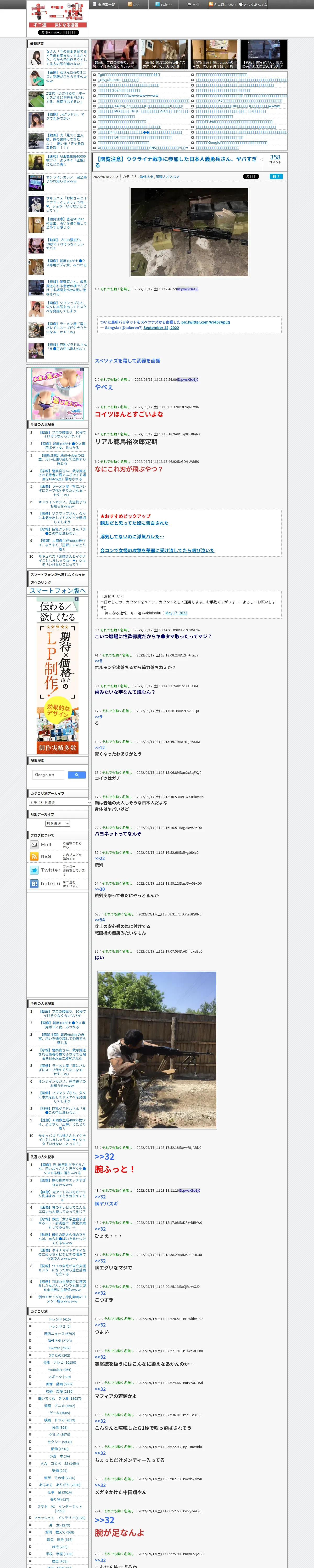
Task: Open category 国内ニュース (6792)
Action: 60,1334
